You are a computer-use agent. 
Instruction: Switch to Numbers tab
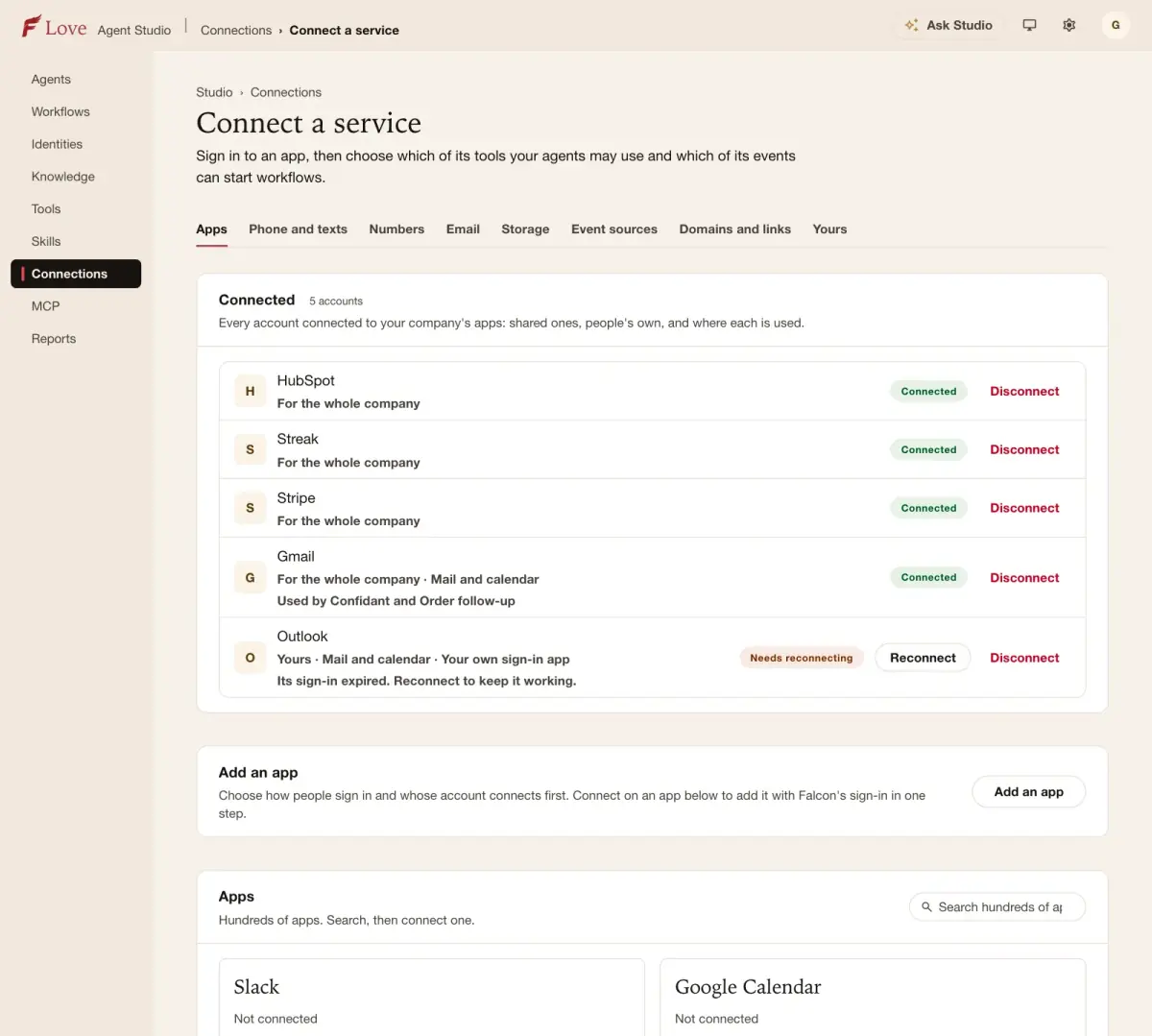click(x=396, y=229)
